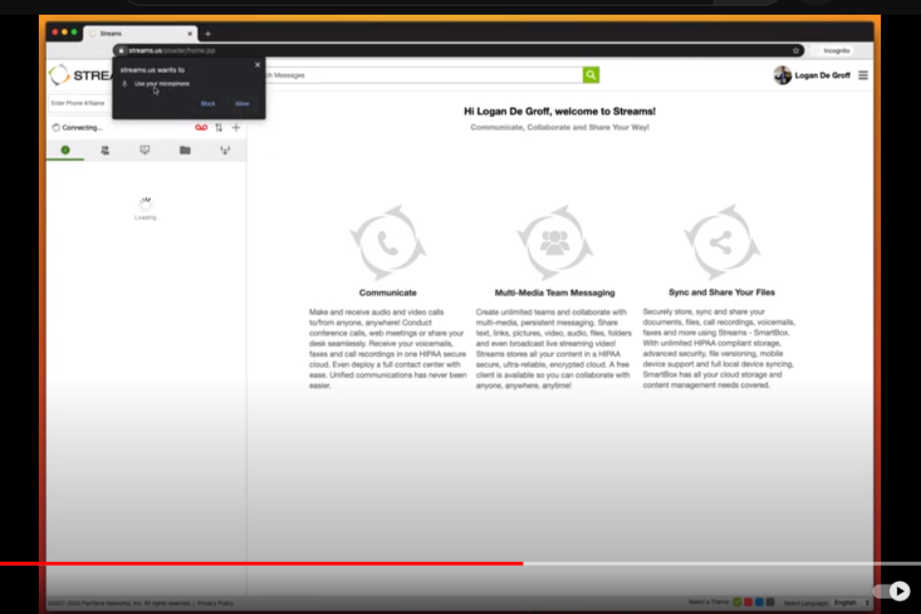Seek on the red video progress bar
The image size is (921, 614).
[261, 563]
